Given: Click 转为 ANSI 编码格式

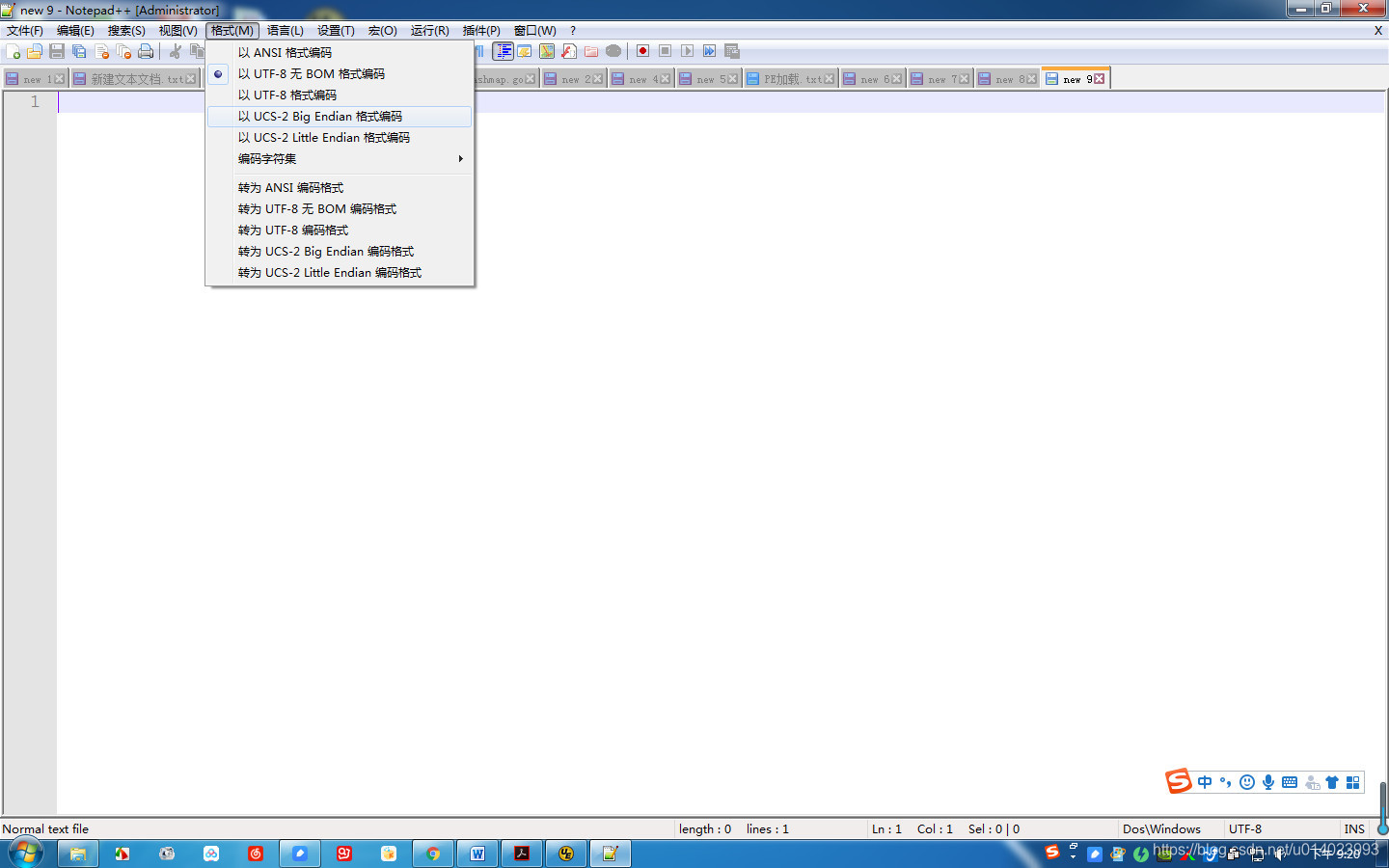Looking at the screenshot, I should tap(340, 187).
